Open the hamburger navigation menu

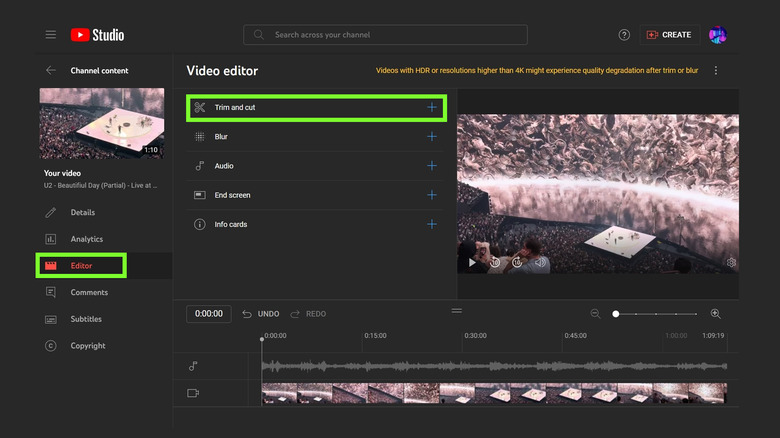[50, 35]
